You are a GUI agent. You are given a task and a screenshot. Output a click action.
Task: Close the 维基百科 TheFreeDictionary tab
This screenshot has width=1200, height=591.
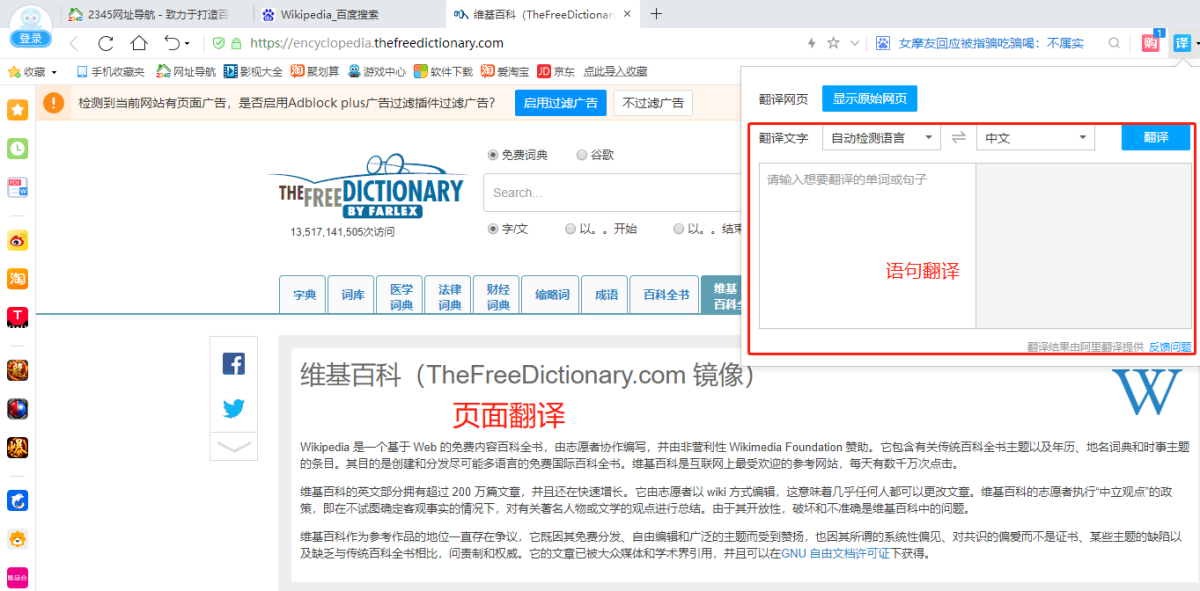pyautogui.click(x=626, y=14)
